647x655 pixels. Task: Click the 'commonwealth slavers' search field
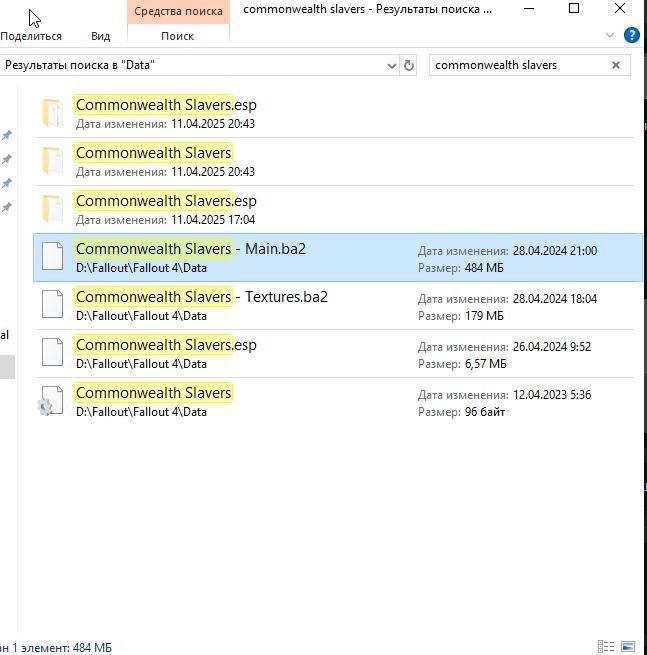click(518, 65)
